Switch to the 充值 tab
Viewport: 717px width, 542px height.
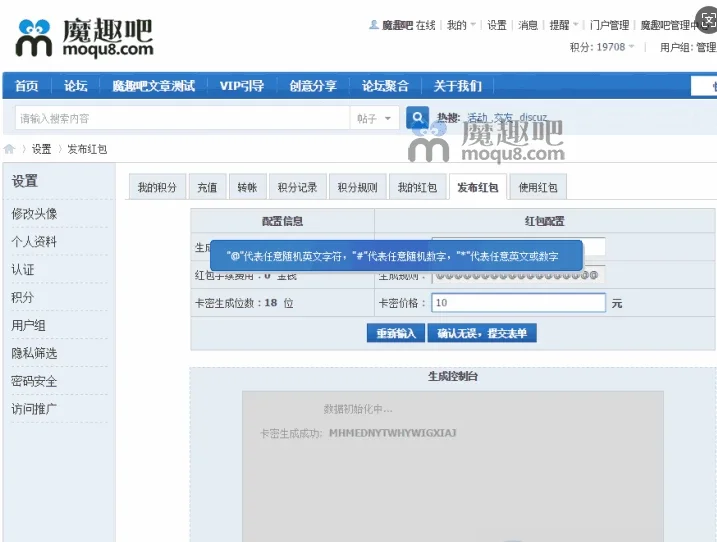tap(207, 187)
